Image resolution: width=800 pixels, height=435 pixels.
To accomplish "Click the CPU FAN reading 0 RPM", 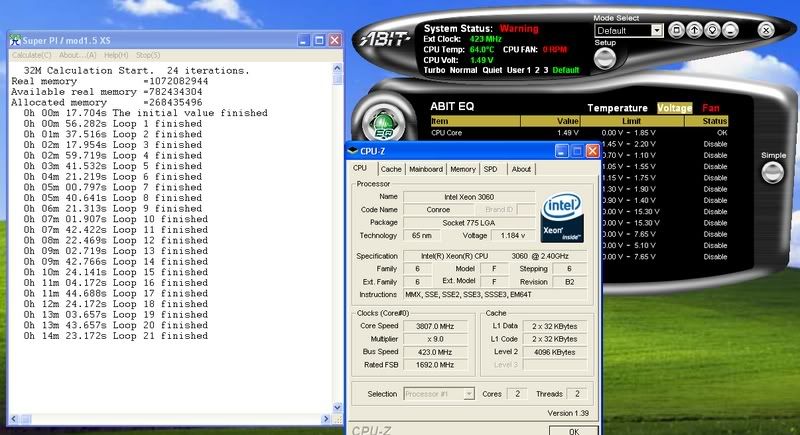I will (555, 49).
